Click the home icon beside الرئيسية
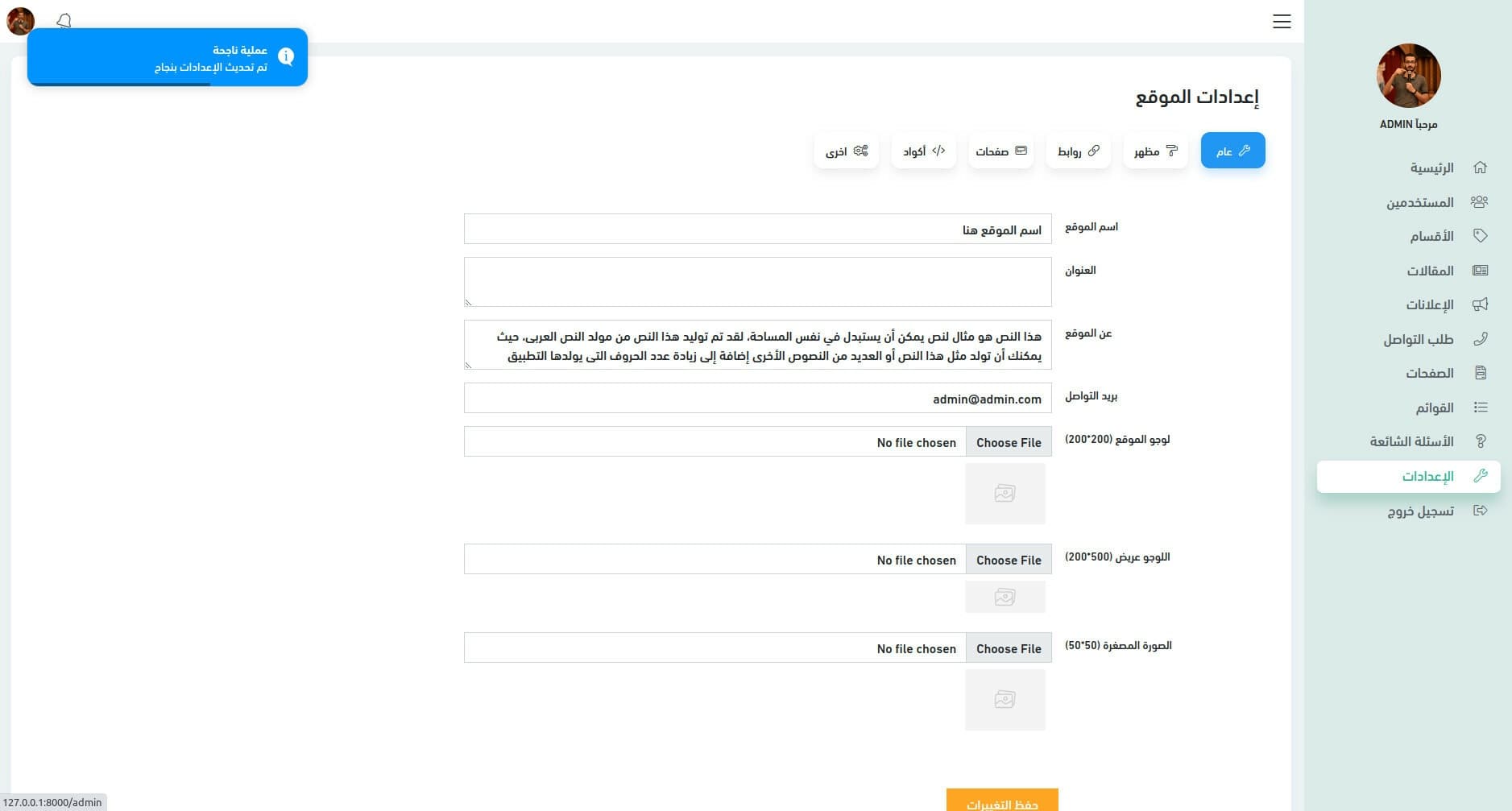 point(1480,168)
